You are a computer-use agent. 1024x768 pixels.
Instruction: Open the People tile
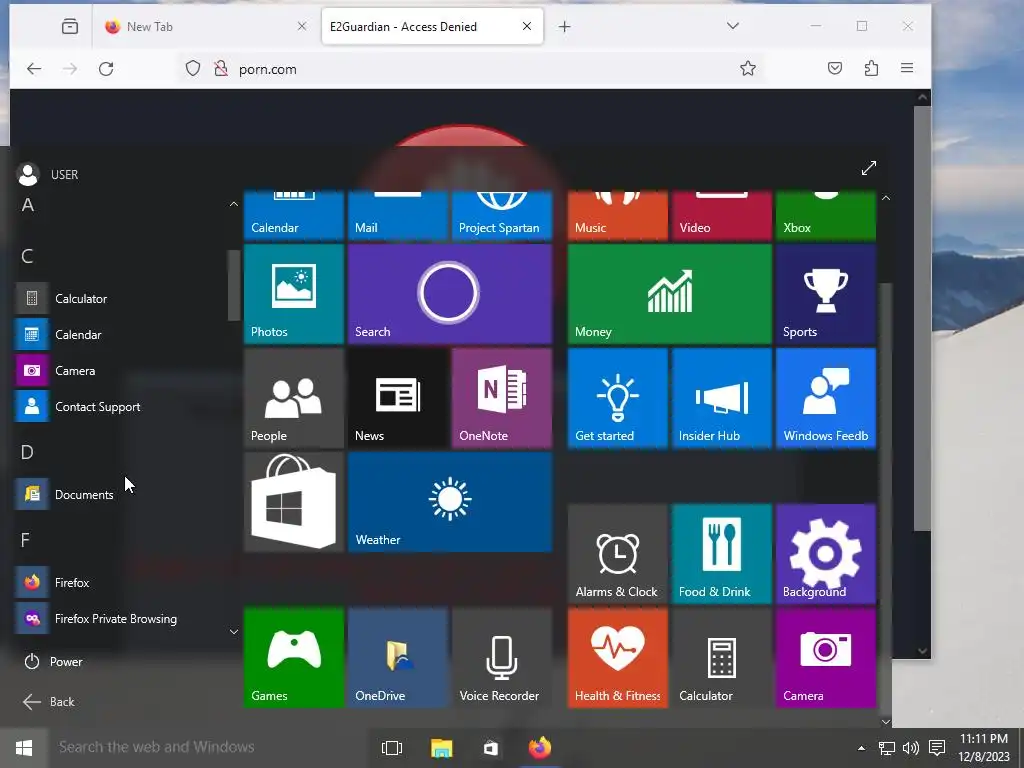point(294,398)
